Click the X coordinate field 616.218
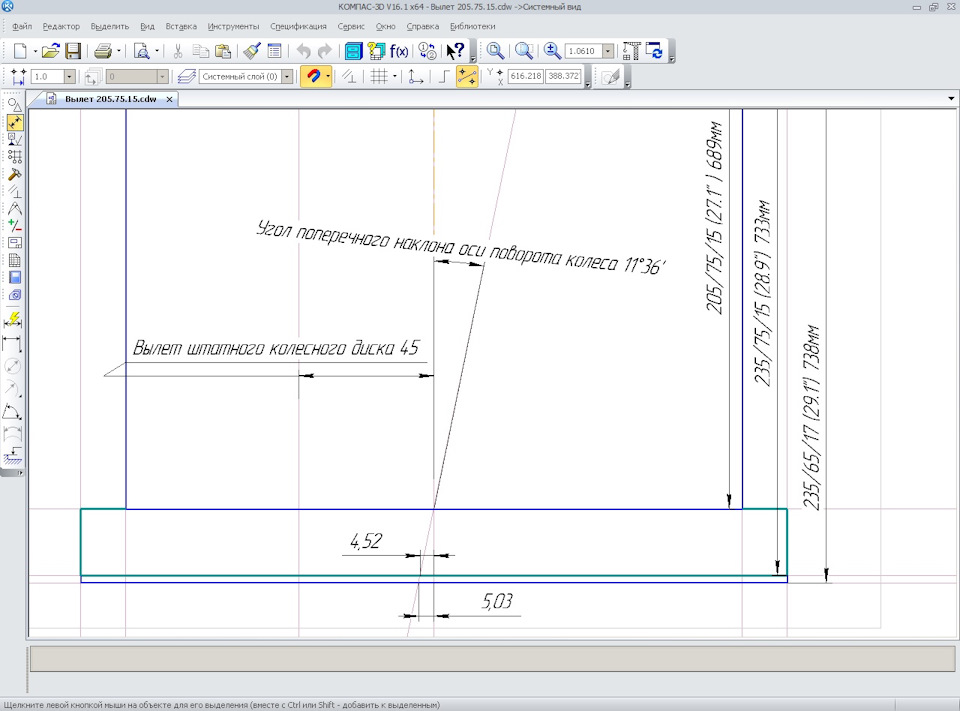Viewport: 960px width, 711px height. pyautogui.click(x=525, y=76)
